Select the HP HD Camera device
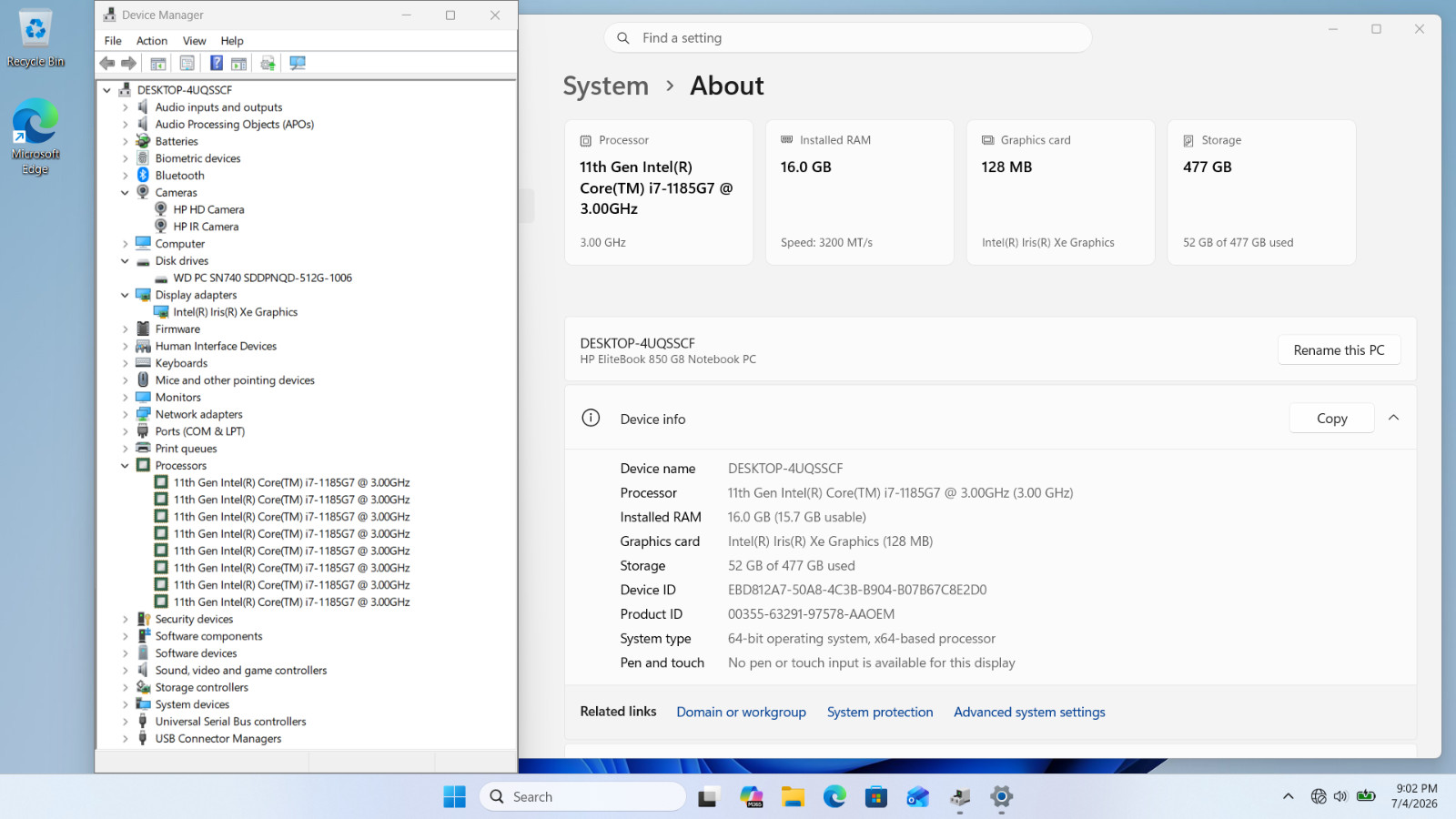This screenshot has height=819, width=1456. pos(208,209)
